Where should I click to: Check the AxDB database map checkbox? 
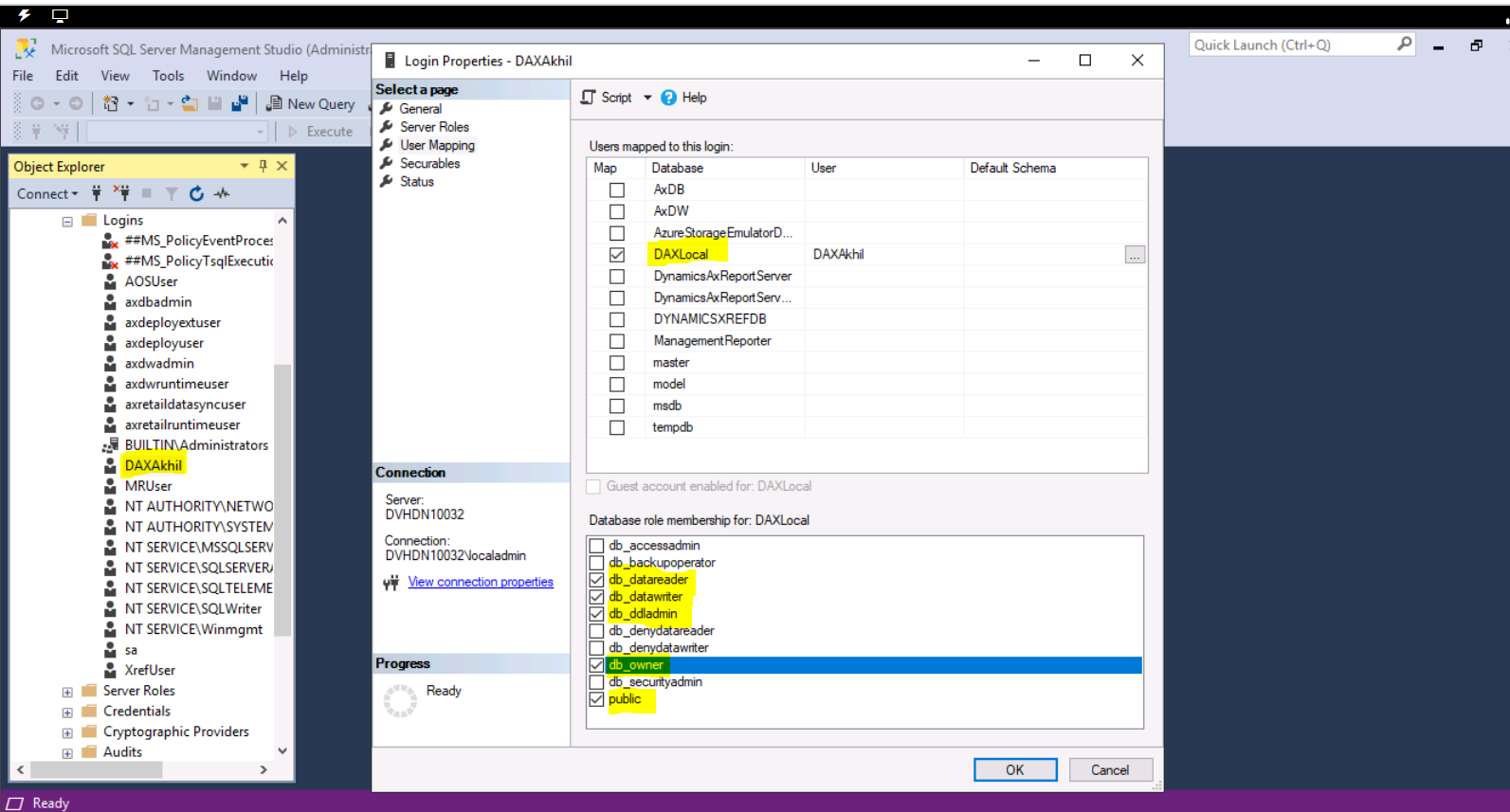617,189
